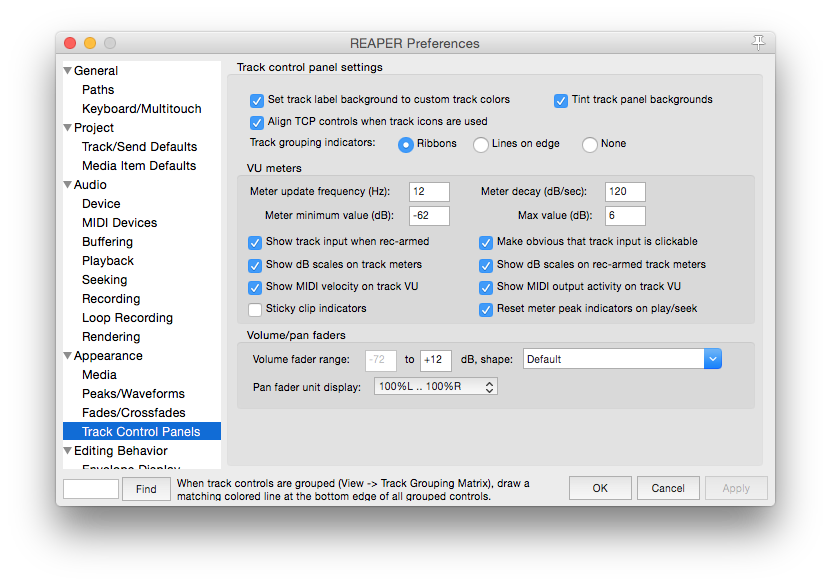831x586 pixels.
Task: Click the Cancel button
Action: point(668,488)
